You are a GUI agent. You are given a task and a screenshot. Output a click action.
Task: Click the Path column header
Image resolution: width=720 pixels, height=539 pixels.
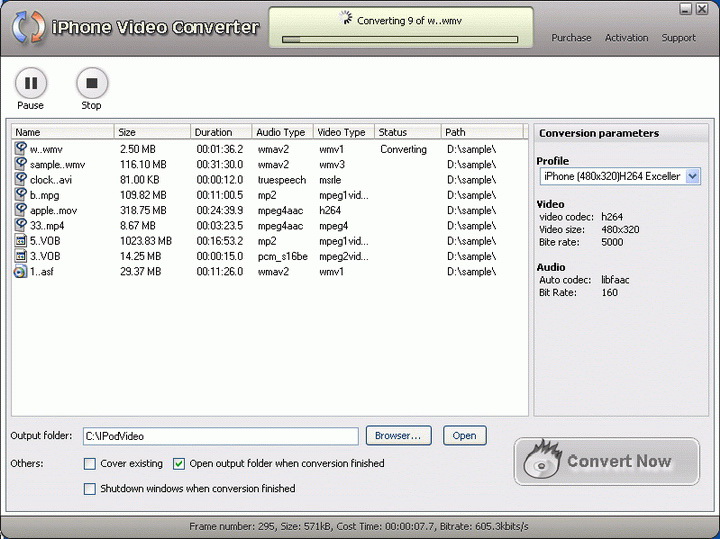482,132
